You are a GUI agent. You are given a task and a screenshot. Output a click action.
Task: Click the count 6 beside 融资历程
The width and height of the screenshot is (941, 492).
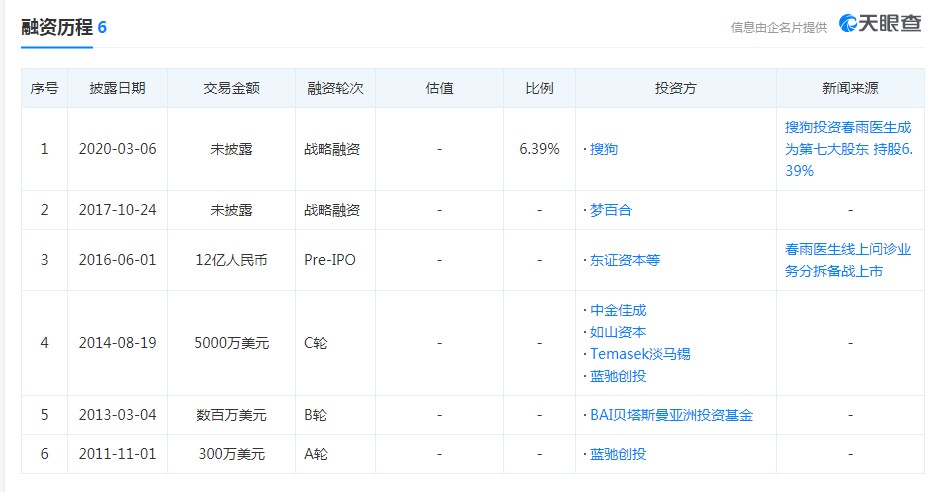pyautogui.click(x=102, y=27)
